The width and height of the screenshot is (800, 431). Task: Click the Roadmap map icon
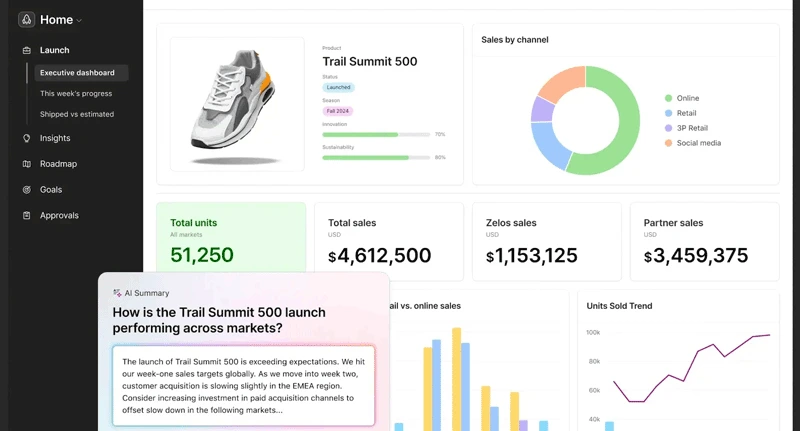[27, 164]
